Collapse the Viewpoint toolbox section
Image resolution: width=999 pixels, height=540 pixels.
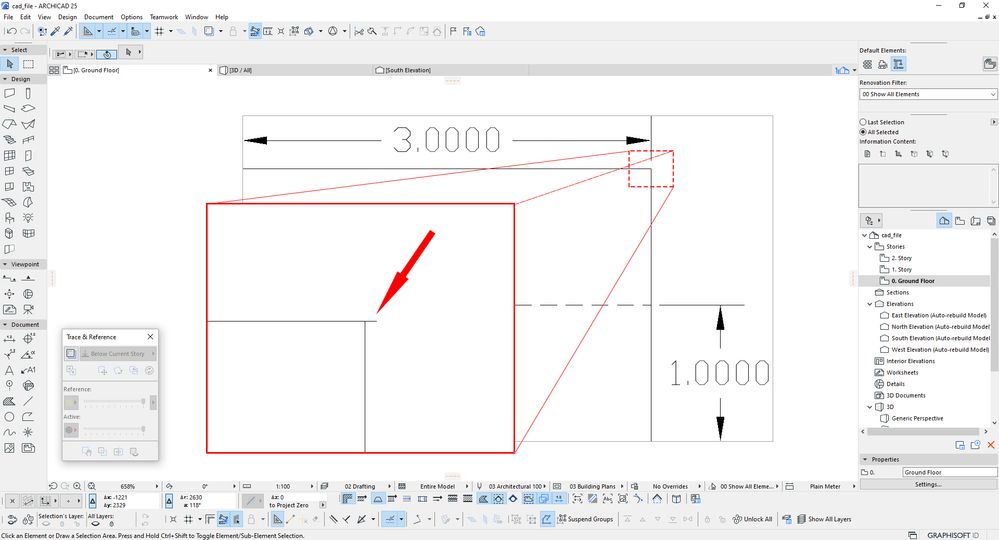tap(5, 264)
